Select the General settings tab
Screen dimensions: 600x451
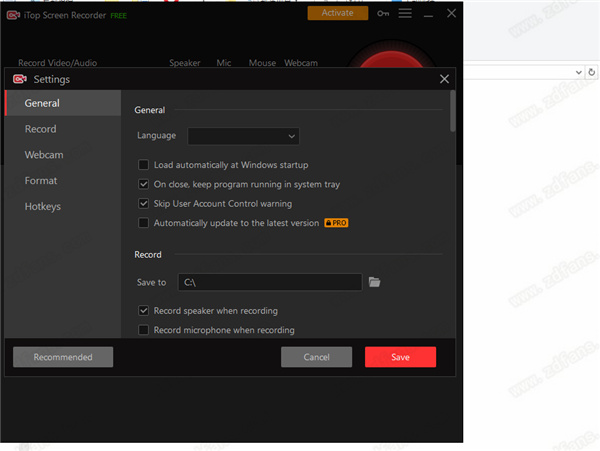point(63,103)
